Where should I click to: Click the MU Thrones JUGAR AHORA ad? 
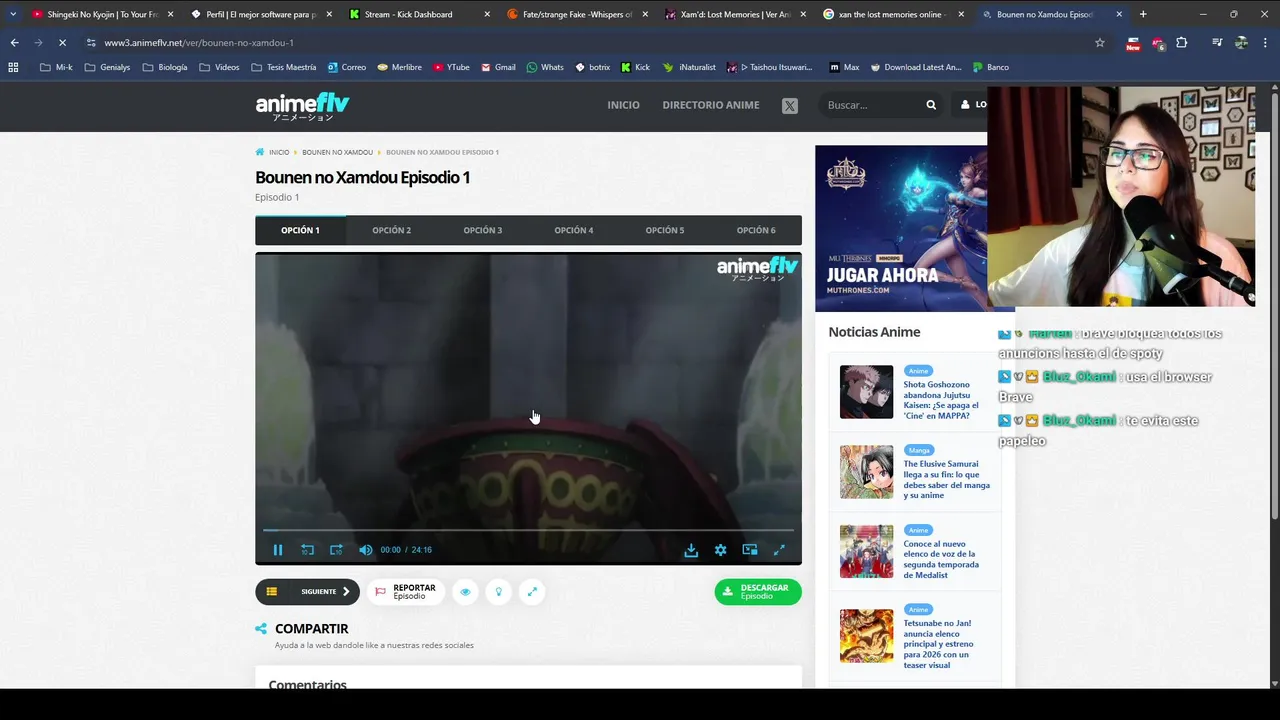[901, 228]
